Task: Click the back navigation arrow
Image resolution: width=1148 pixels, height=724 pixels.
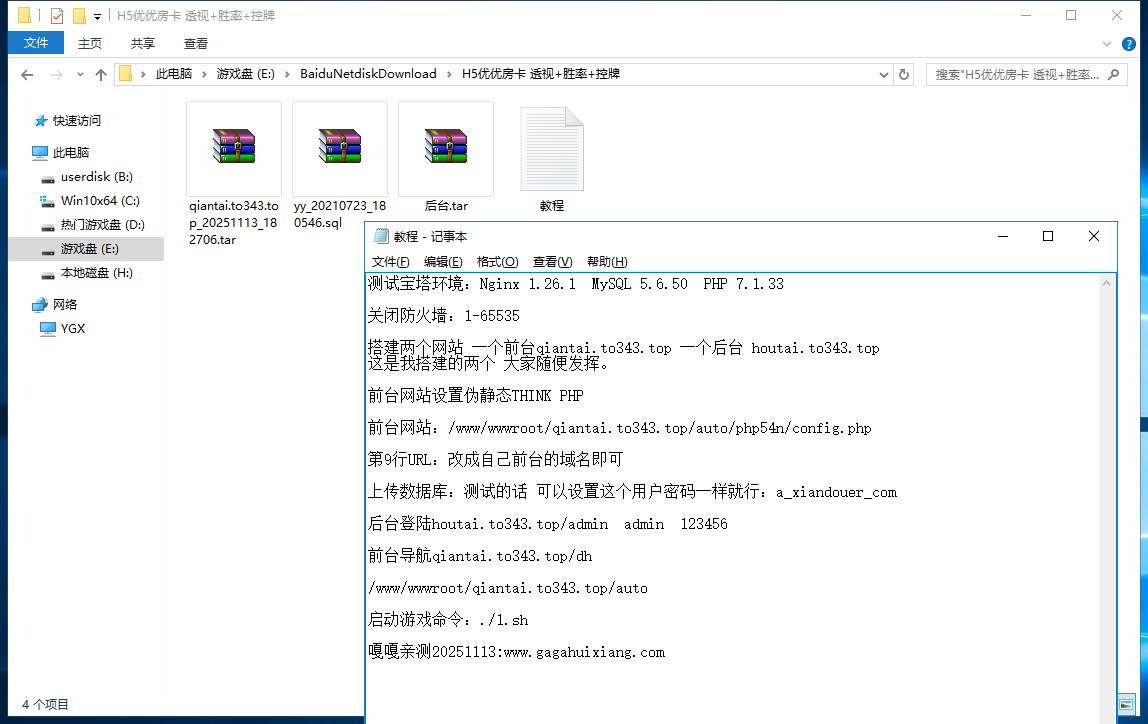Action: point(27,75)
